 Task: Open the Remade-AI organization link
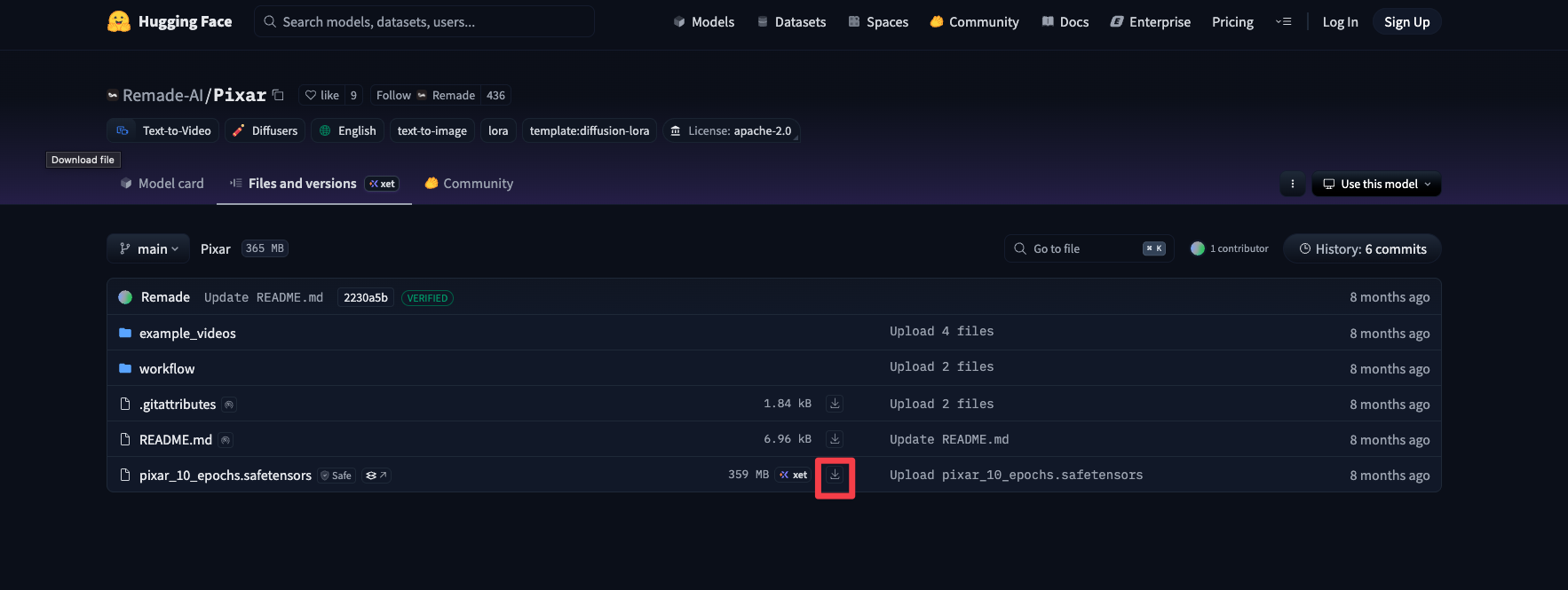[162, 95]
